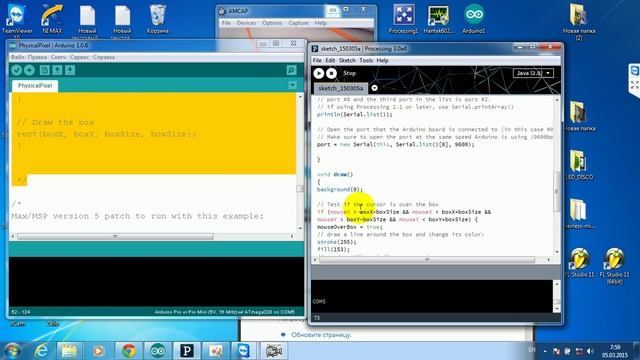Open the LED_DISCO desktop folder
Screen dimensions: 640x360
tap(579, 165)
